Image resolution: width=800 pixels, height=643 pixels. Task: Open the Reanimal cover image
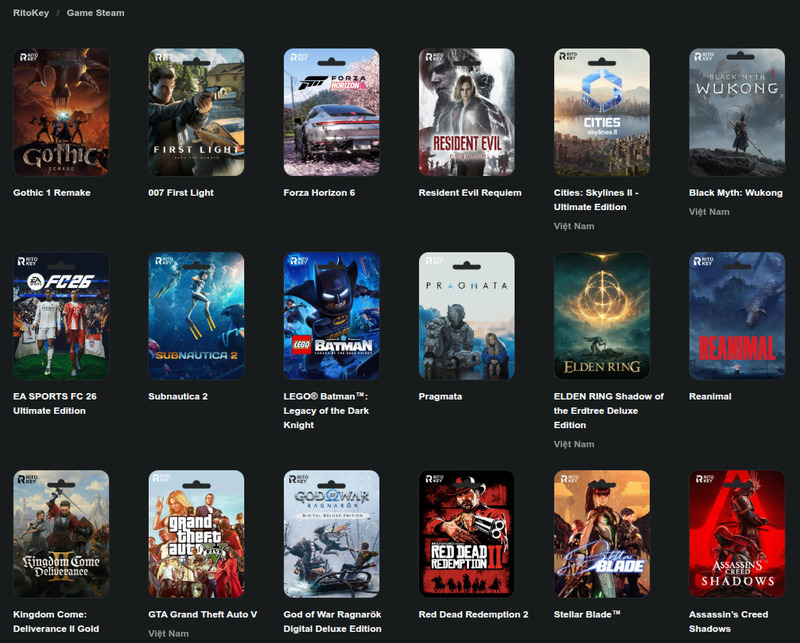[737, 315]
